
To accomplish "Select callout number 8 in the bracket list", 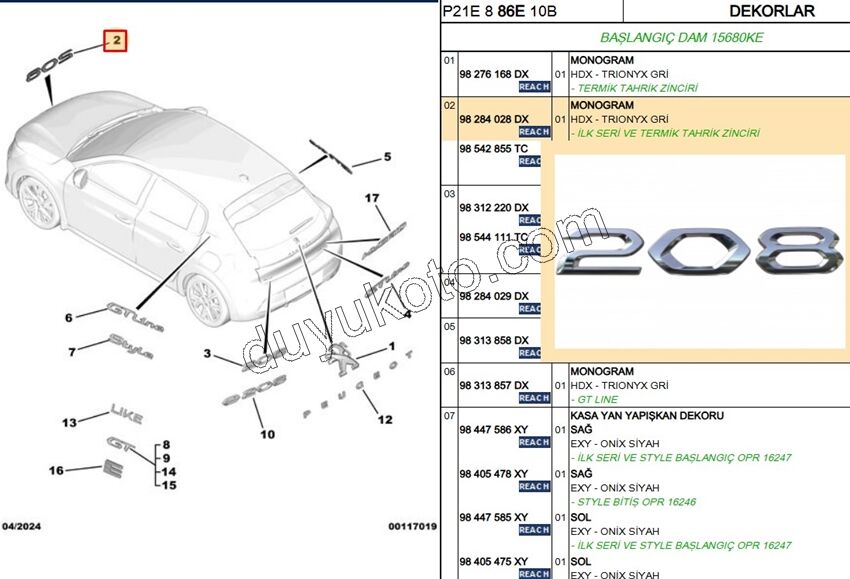I will point(166,445).
